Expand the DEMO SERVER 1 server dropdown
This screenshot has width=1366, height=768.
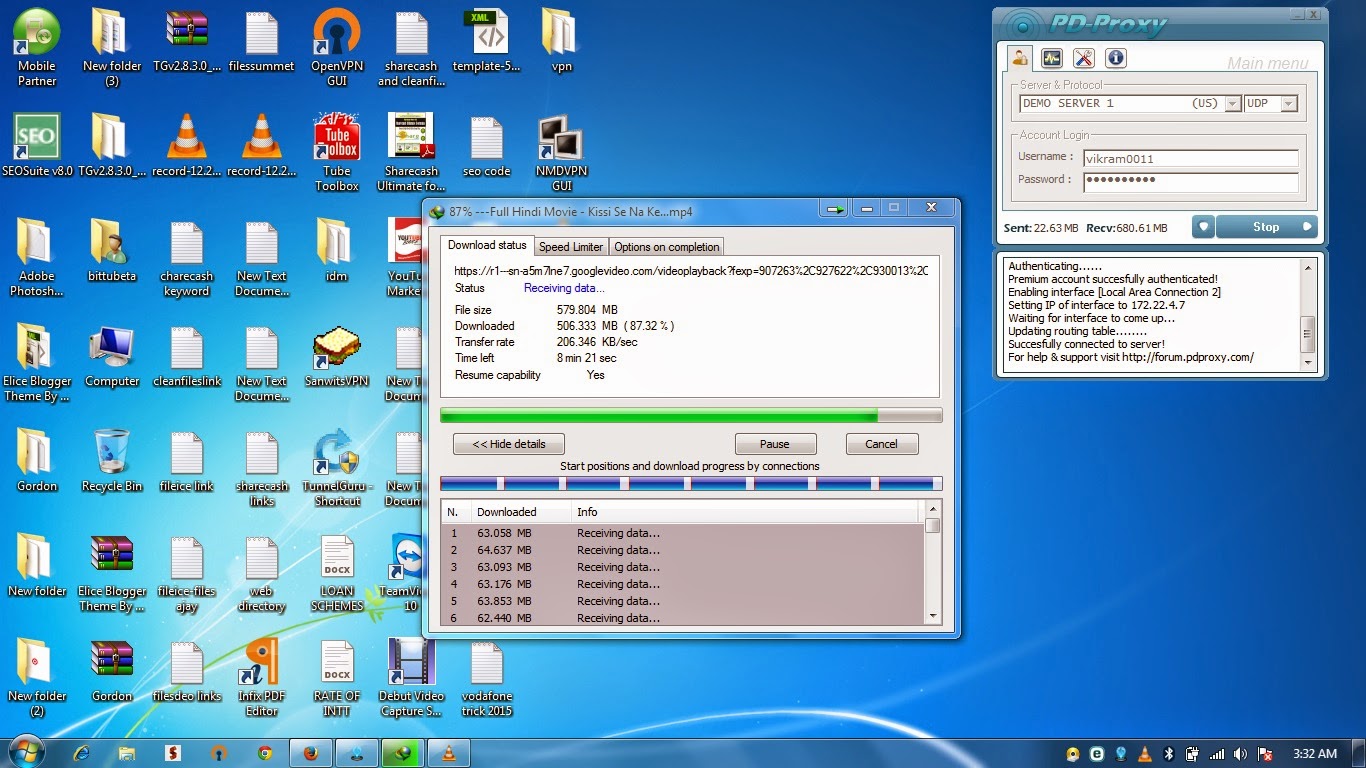[x=1233, y=104]
